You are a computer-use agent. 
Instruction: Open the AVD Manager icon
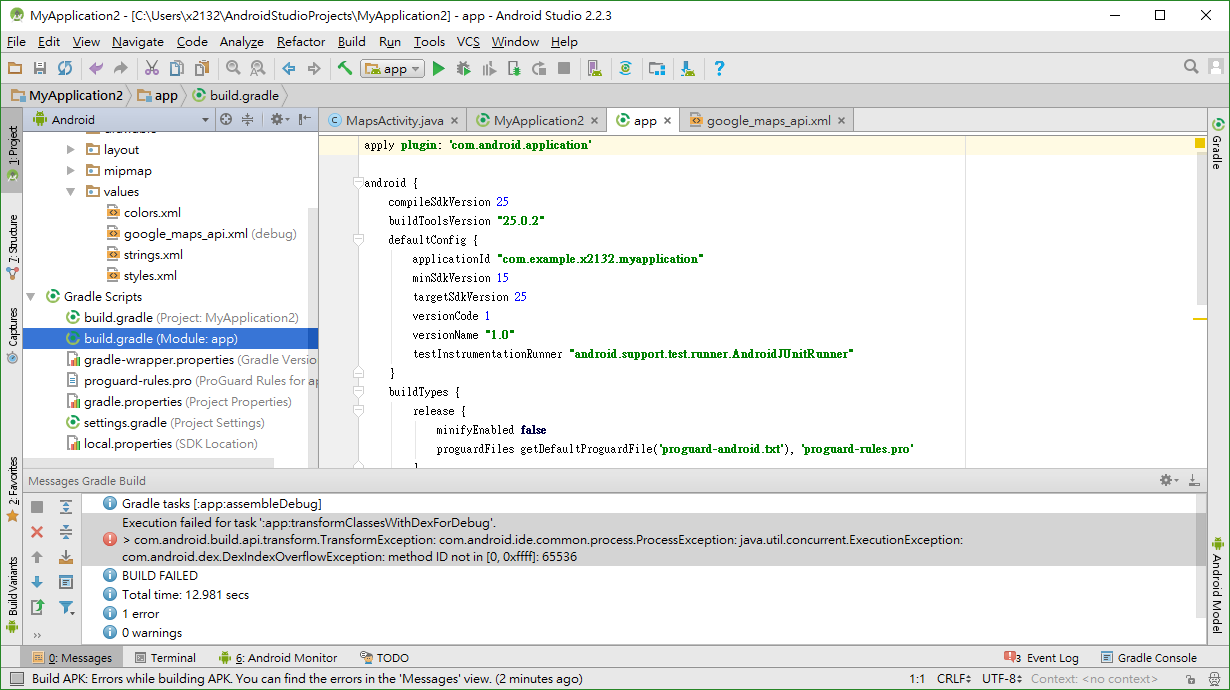(595, 68)
